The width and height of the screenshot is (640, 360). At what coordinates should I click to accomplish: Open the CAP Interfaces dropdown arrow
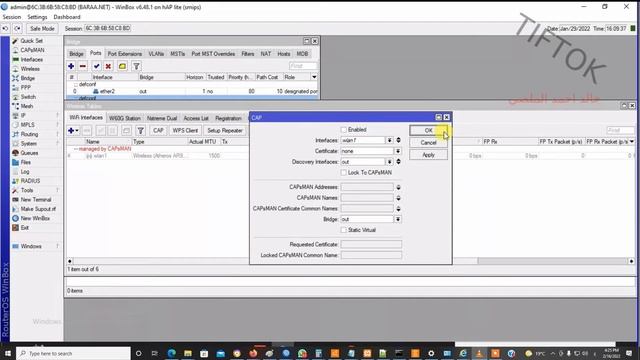(390, 140)
